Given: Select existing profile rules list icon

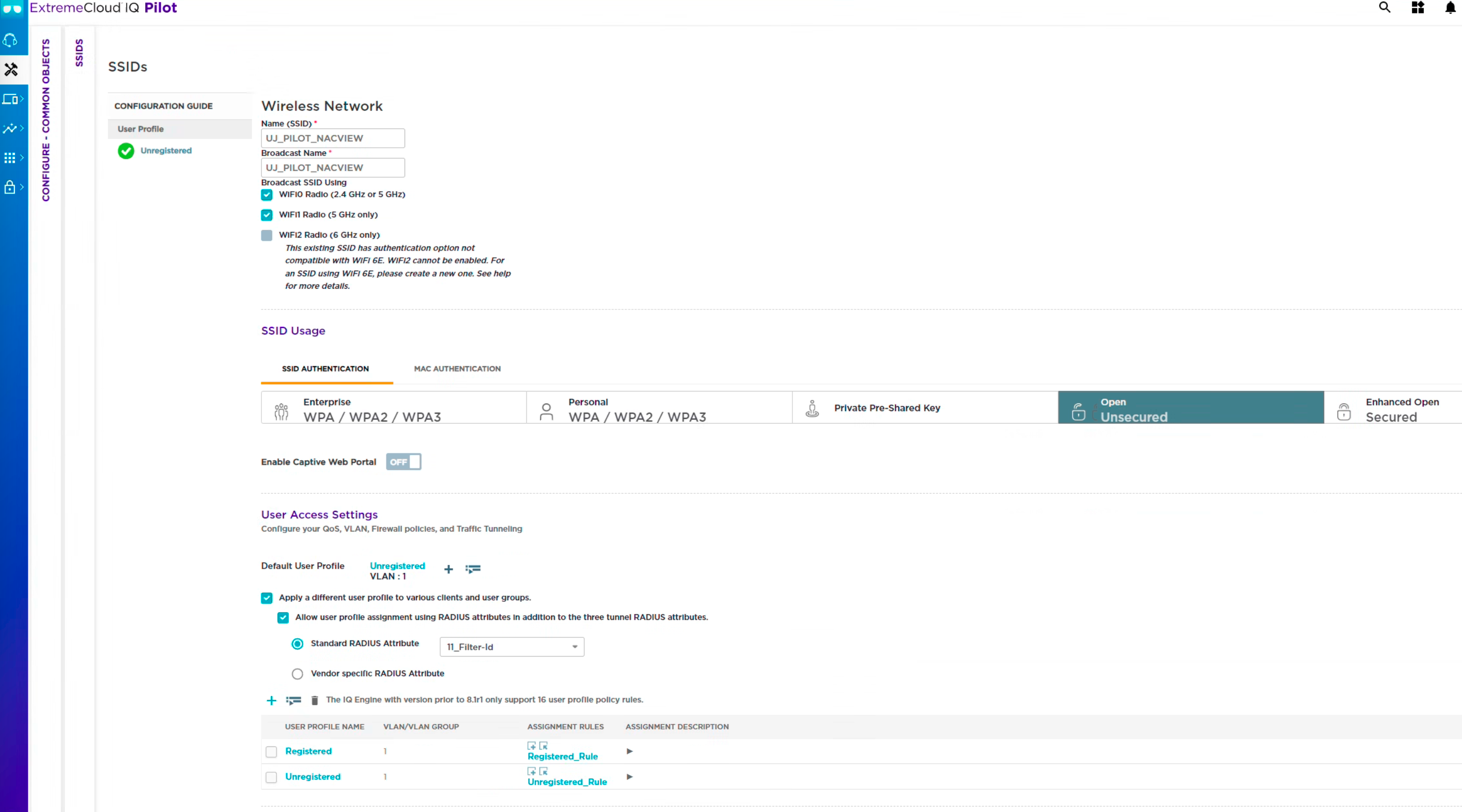Looking at the screenshot, I should [x=293, y=700].
